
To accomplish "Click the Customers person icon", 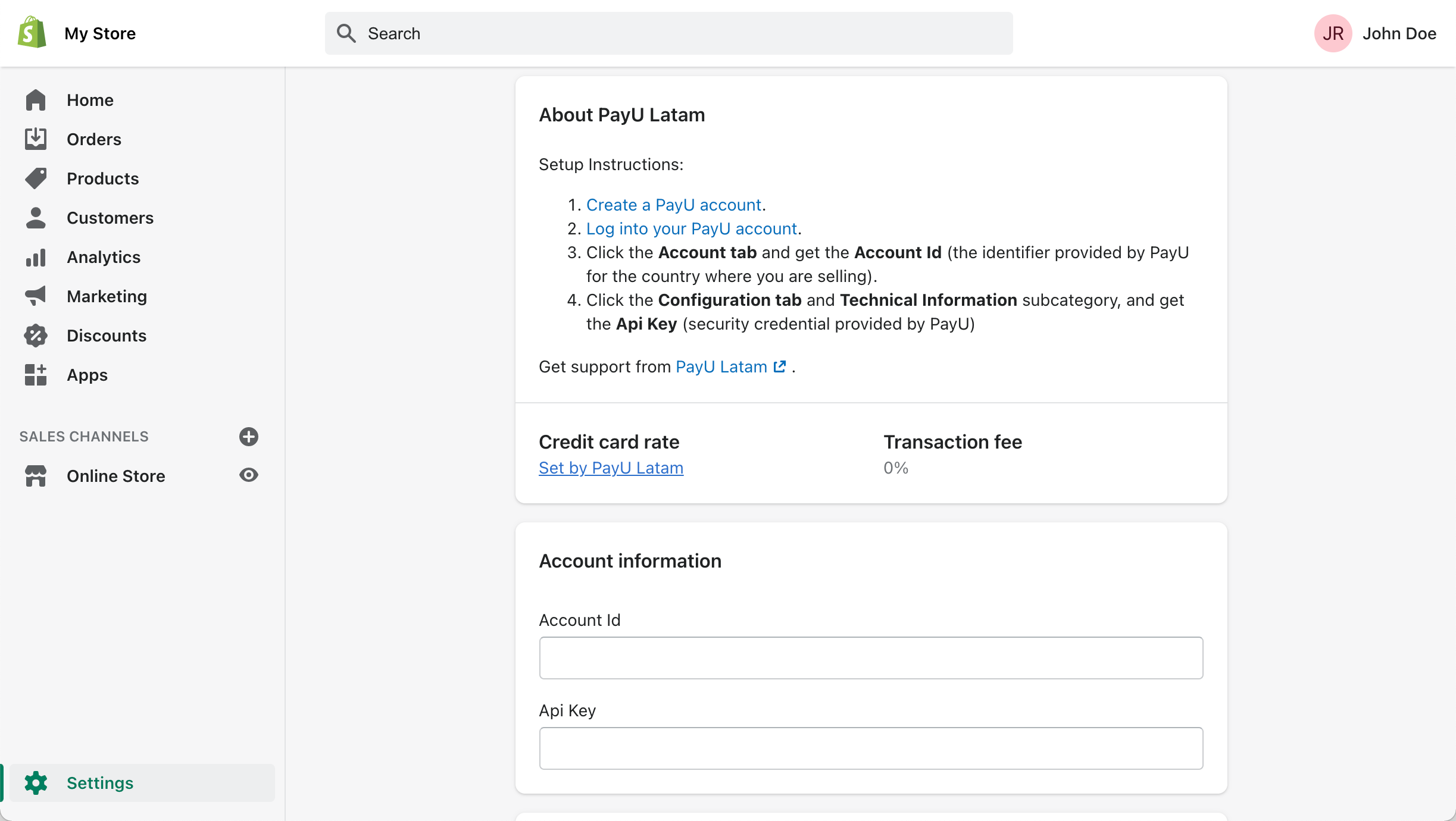I will point(36,218).
